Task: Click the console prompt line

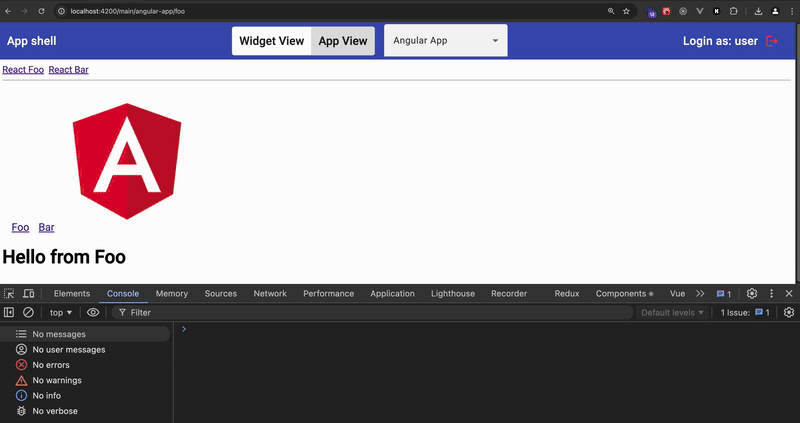Action: (x=490, y=329)
